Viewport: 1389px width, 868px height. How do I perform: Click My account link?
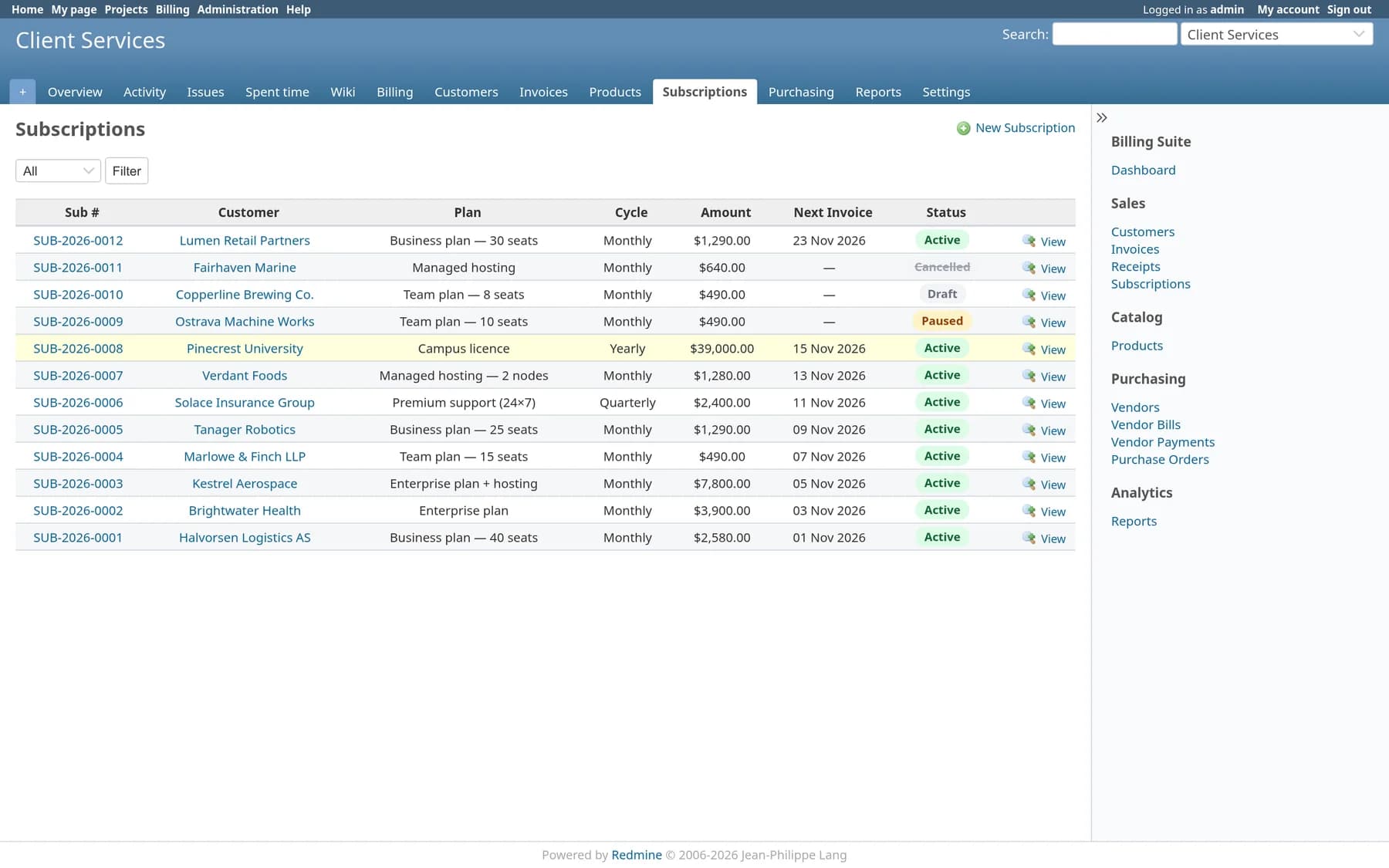pyautogui.click(x=1288, y=9)
